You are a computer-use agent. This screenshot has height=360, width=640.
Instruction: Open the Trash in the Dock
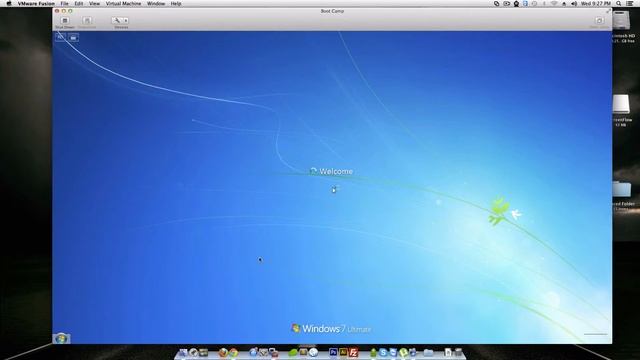458,352
